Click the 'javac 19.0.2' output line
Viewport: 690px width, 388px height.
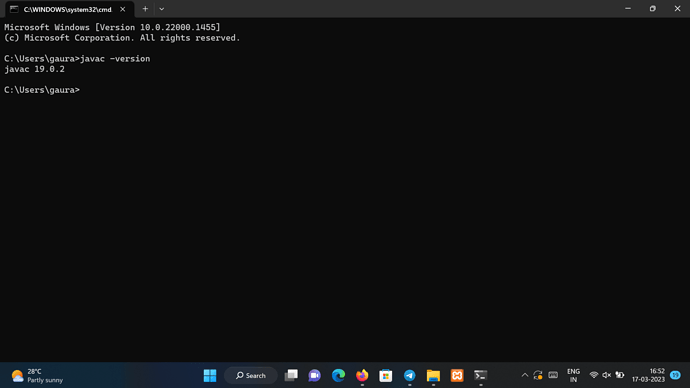[x=34, y=69]
